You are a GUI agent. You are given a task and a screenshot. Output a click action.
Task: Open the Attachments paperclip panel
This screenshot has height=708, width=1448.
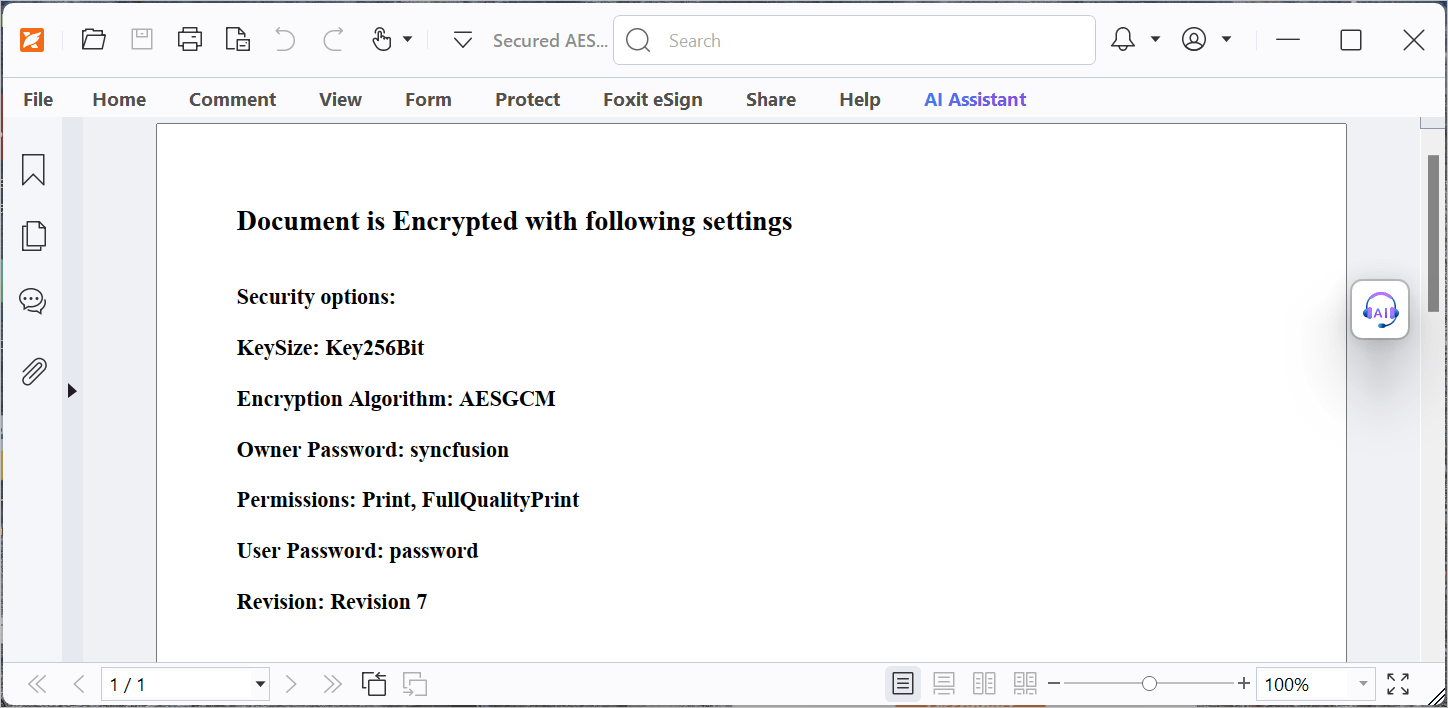pos(33,372)
